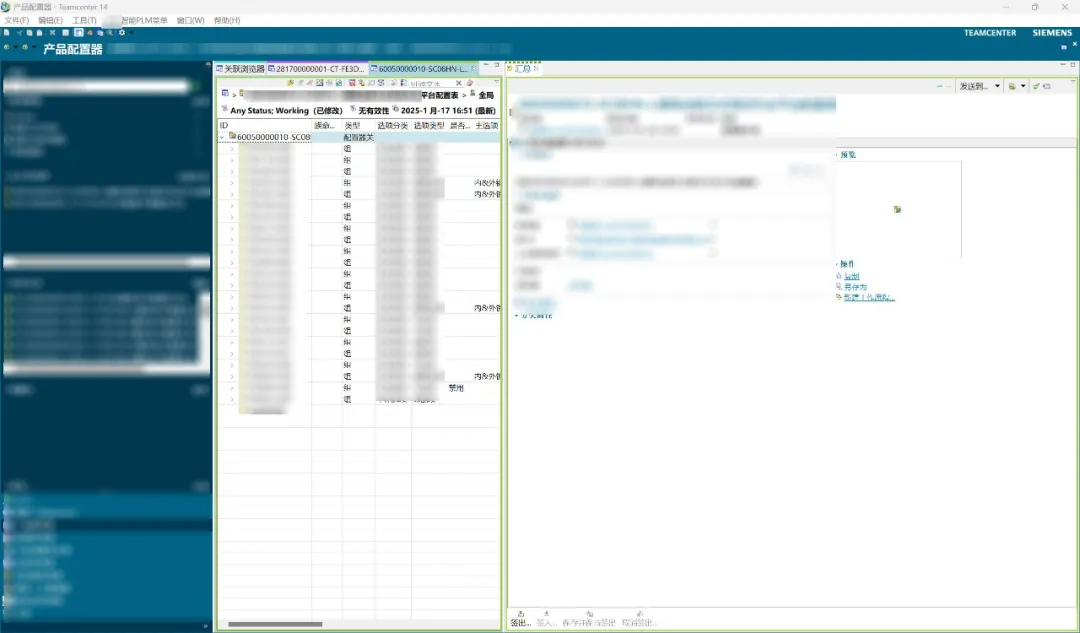The height and width of the screenshot is (633, 1080).
Task: Collapse the 60050000010-SC08 root tree node
Action: pos(222,137)
